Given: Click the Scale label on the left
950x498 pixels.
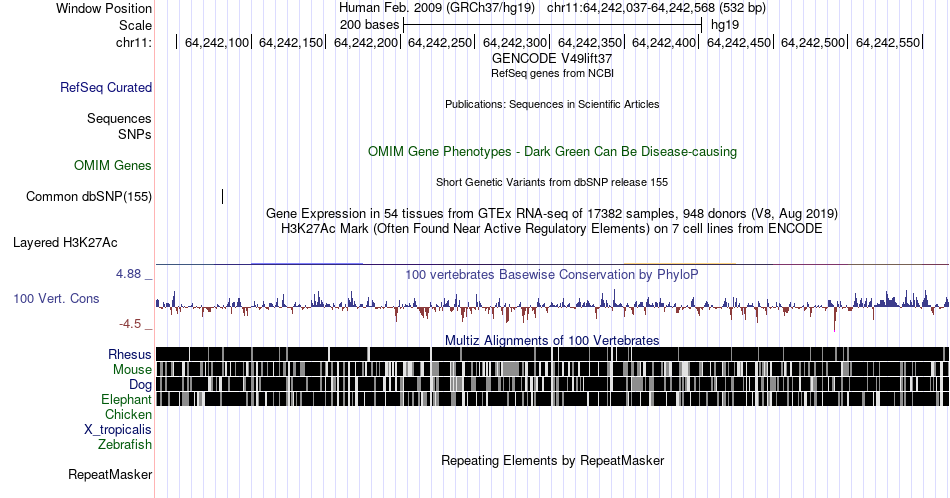Looking at the screenshot, I should 135,25.
